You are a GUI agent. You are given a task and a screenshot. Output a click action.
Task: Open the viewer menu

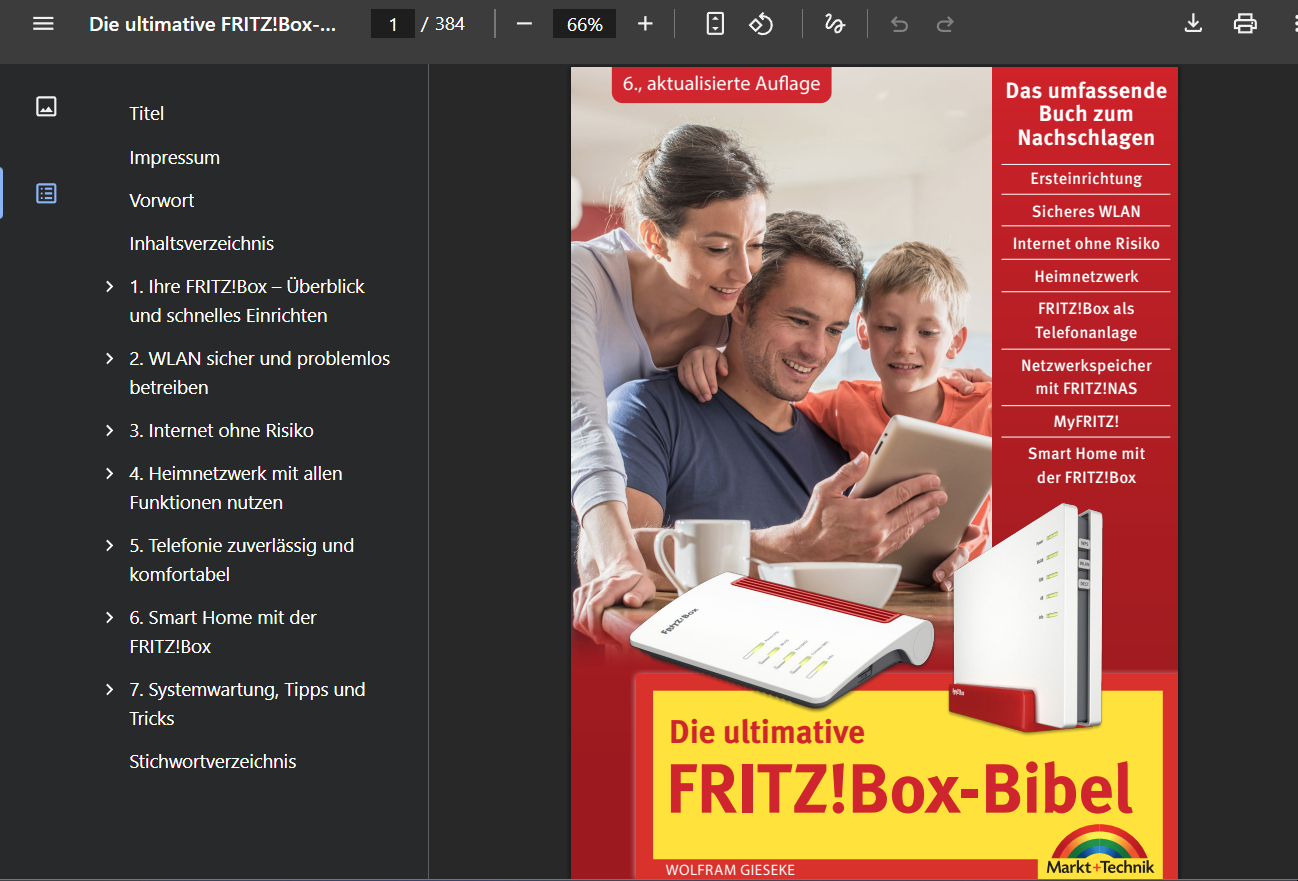(43, 23)
